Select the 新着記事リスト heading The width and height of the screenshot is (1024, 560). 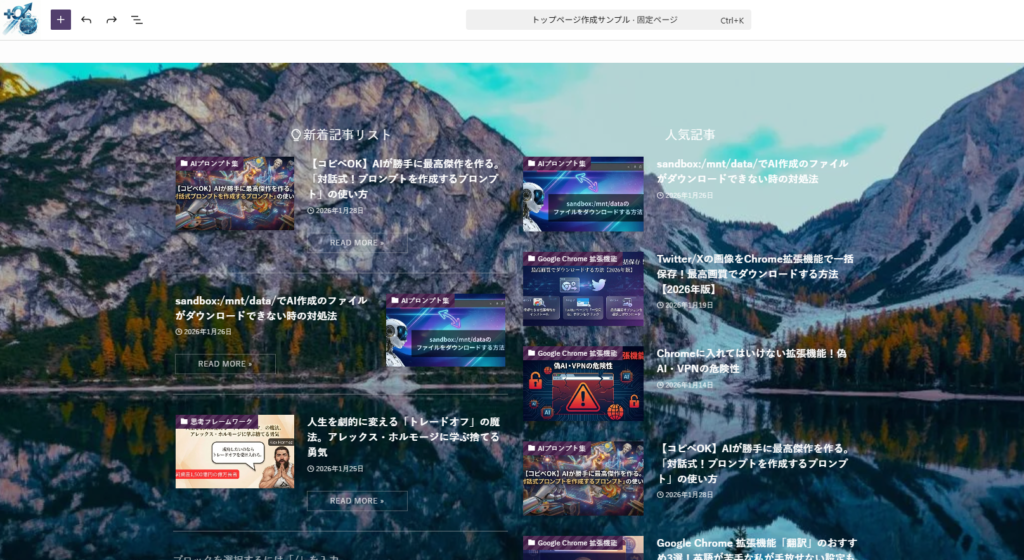(347, 134)
